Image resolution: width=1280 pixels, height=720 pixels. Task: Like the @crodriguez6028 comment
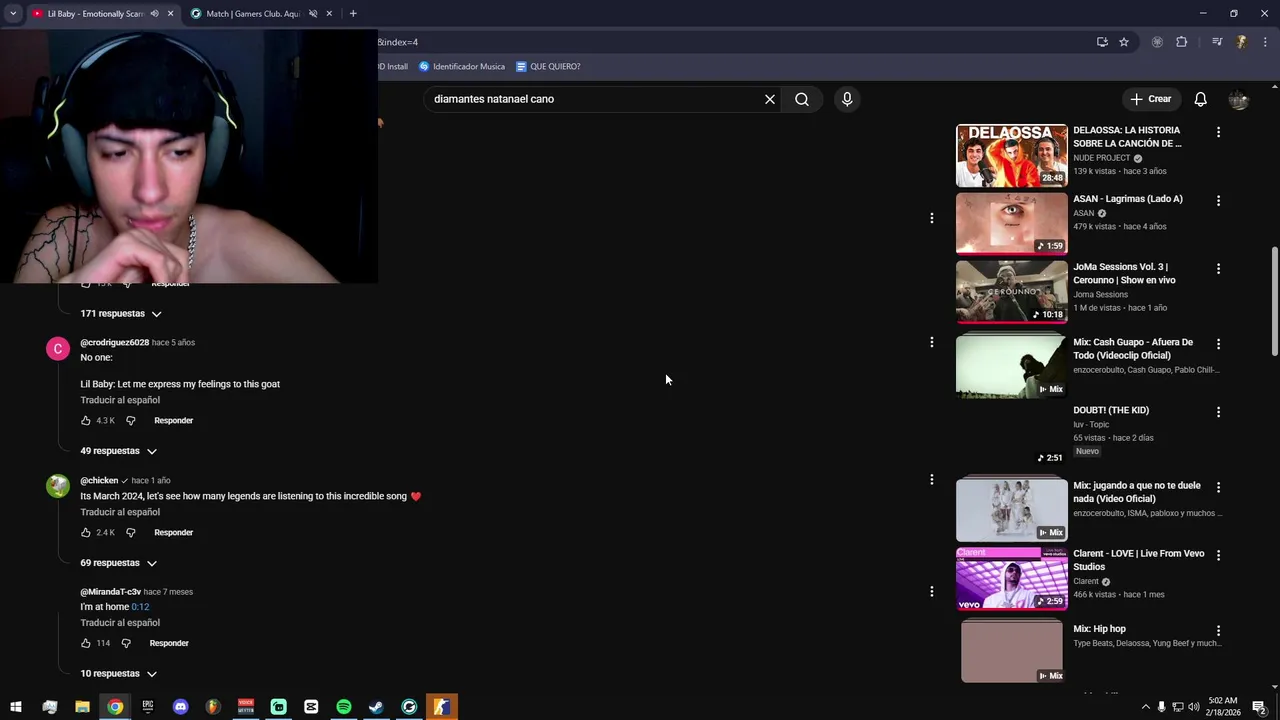pyautogui.click(x=86, y=420)
